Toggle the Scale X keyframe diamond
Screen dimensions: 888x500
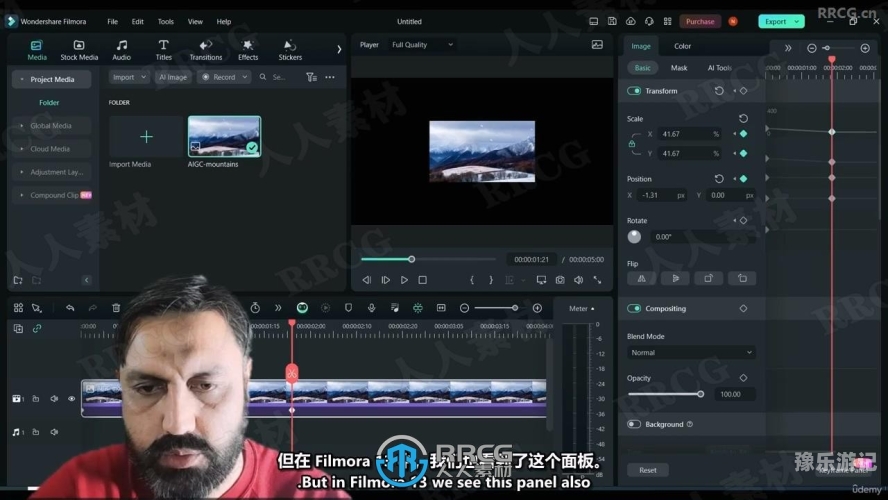(x=743, y=134)
